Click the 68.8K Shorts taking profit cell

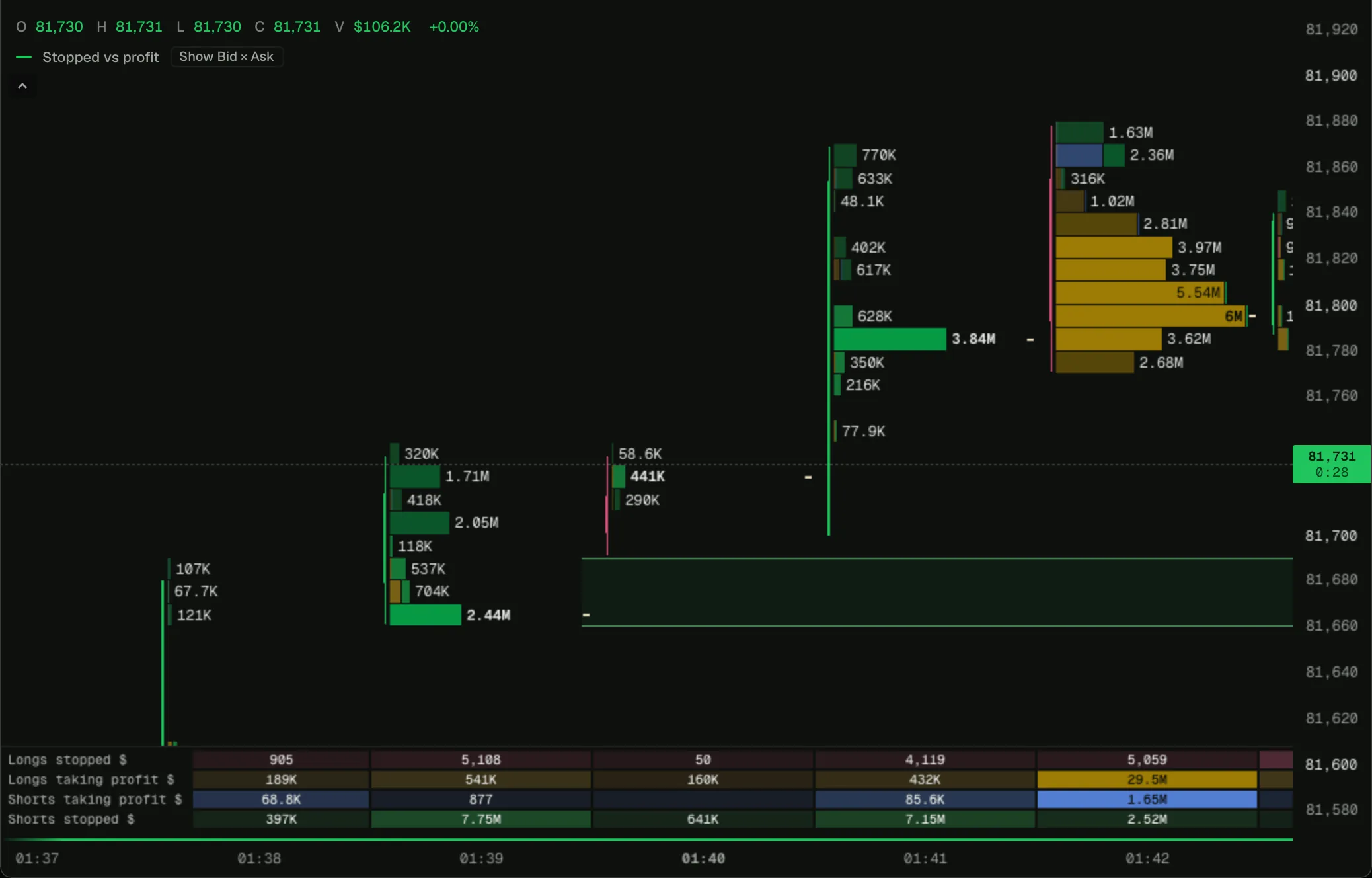click(281, 799)
